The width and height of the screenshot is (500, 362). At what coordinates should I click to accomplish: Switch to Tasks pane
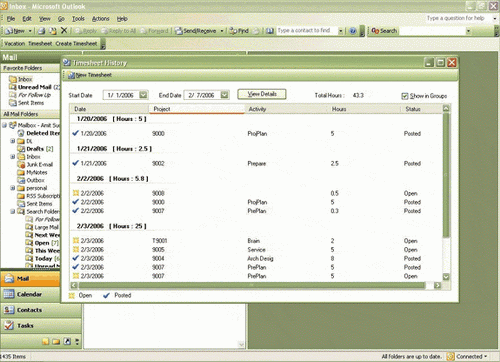41,325
